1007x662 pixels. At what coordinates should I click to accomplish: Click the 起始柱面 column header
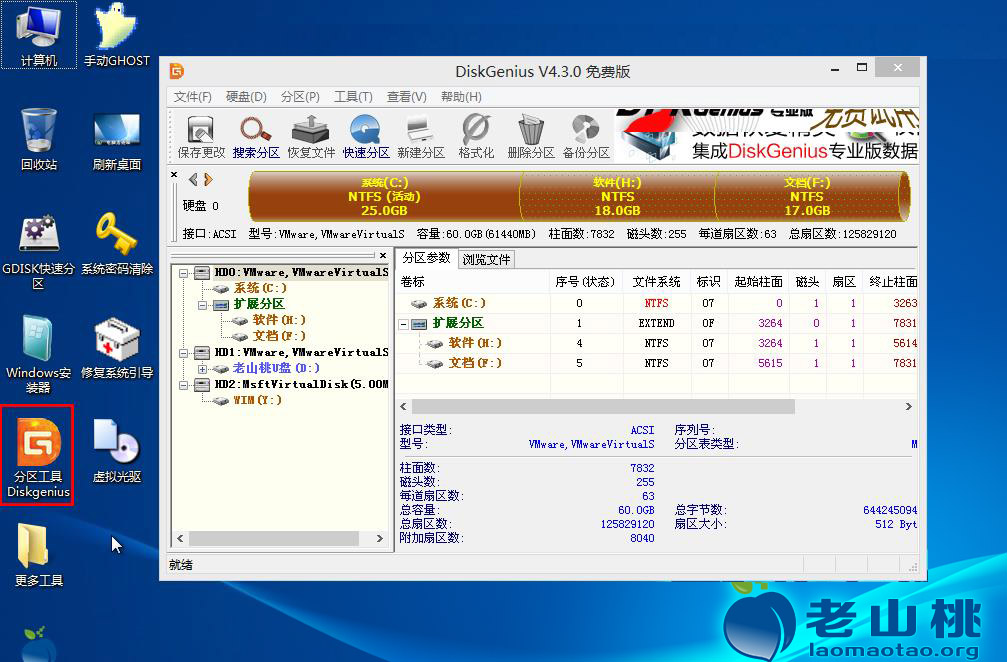coord(758,282)
